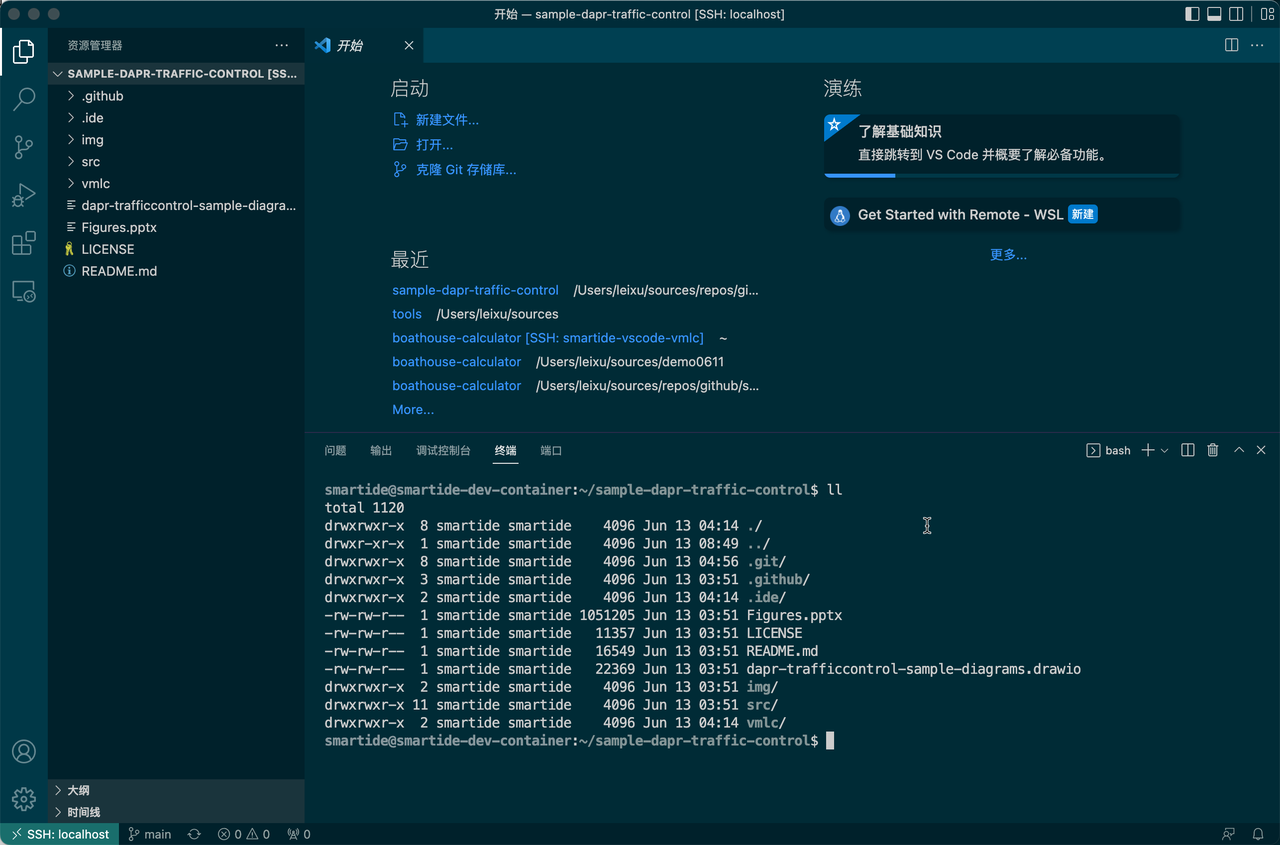Open the Extensions view icon
The width and height of the screenshot is (1280, 845).
tap(24, 243)
